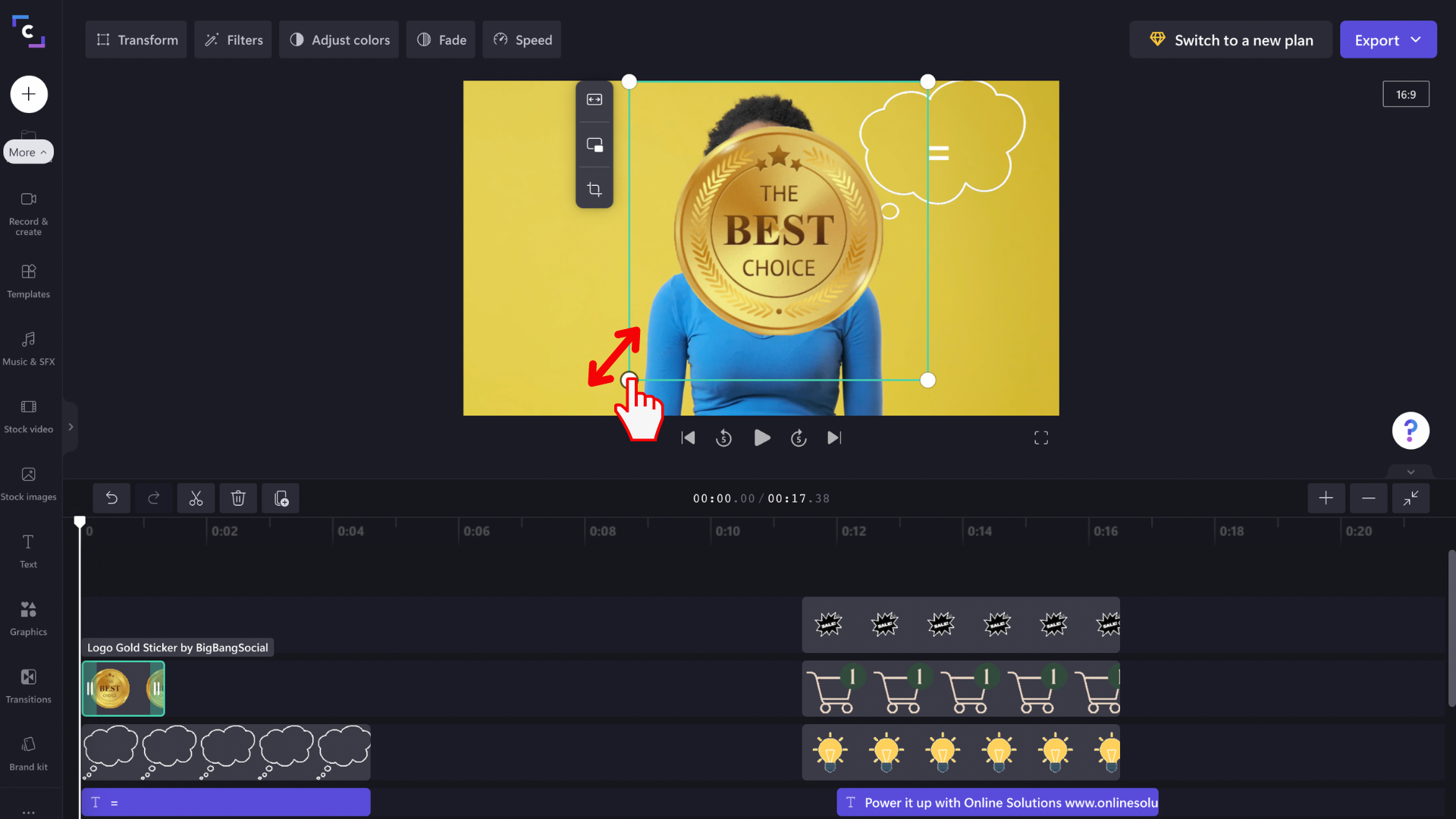Collapse the More menu in sidebar
Screen dimensions: 1456x819
[x=28, y=151]
